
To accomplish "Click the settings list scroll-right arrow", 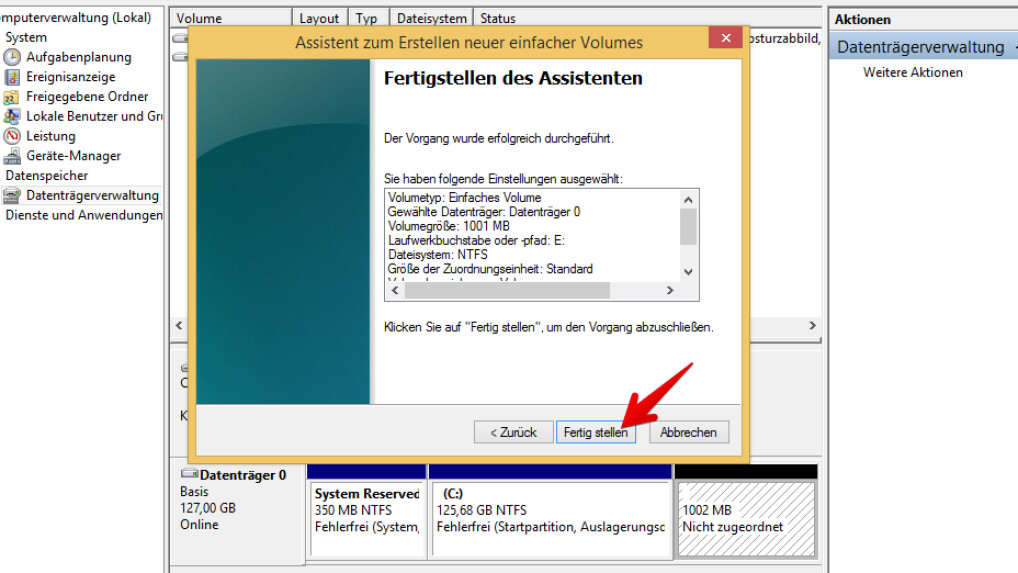I will pos(670,290).
